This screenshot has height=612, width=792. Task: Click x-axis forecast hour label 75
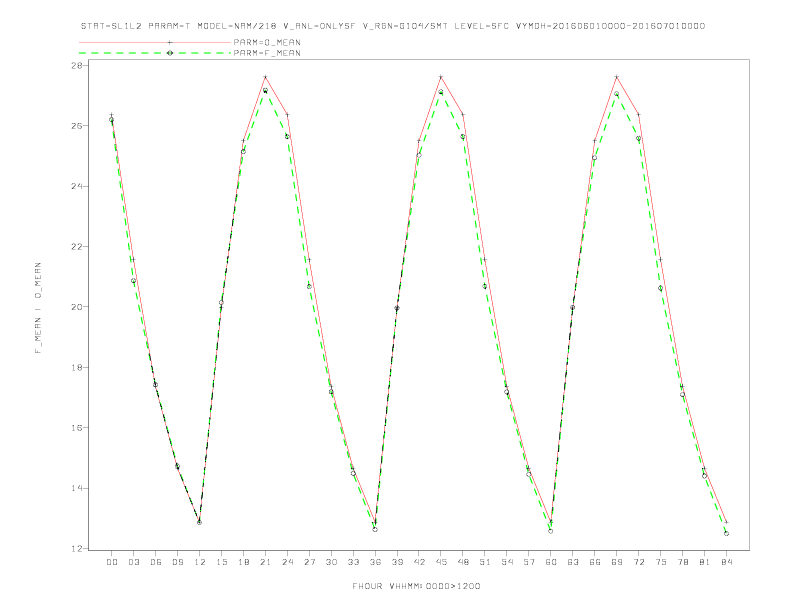[661, 562]
